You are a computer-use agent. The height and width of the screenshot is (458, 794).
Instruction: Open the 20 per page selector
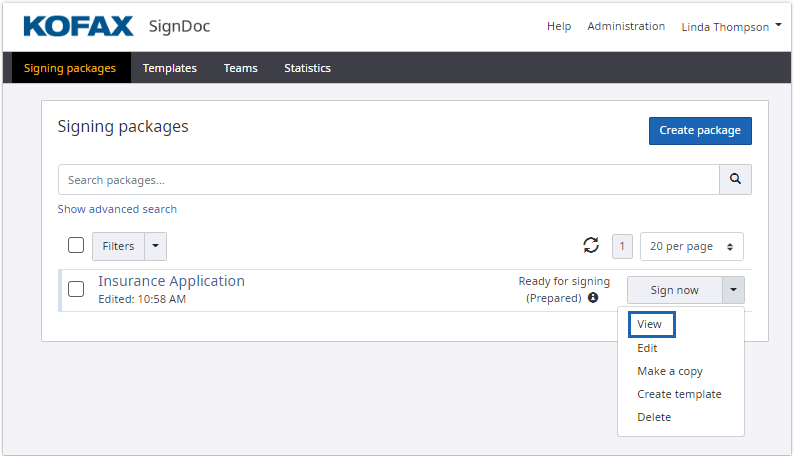tap(691, 246)
